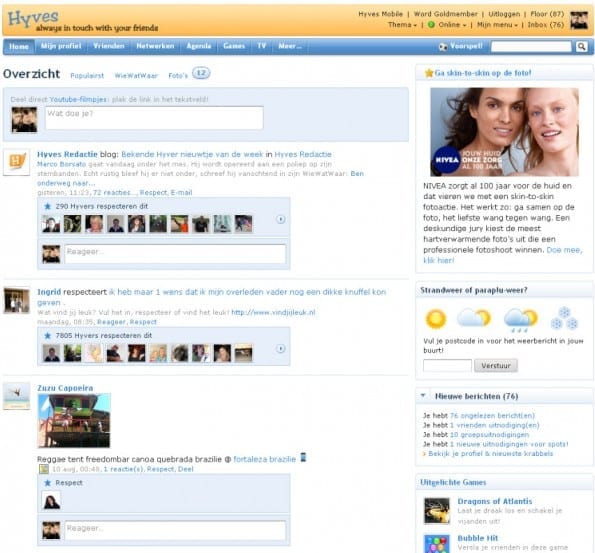Click Bekijk je profiel & nieuwste krabbels
The image size is (595, 553).
(491, 454)
